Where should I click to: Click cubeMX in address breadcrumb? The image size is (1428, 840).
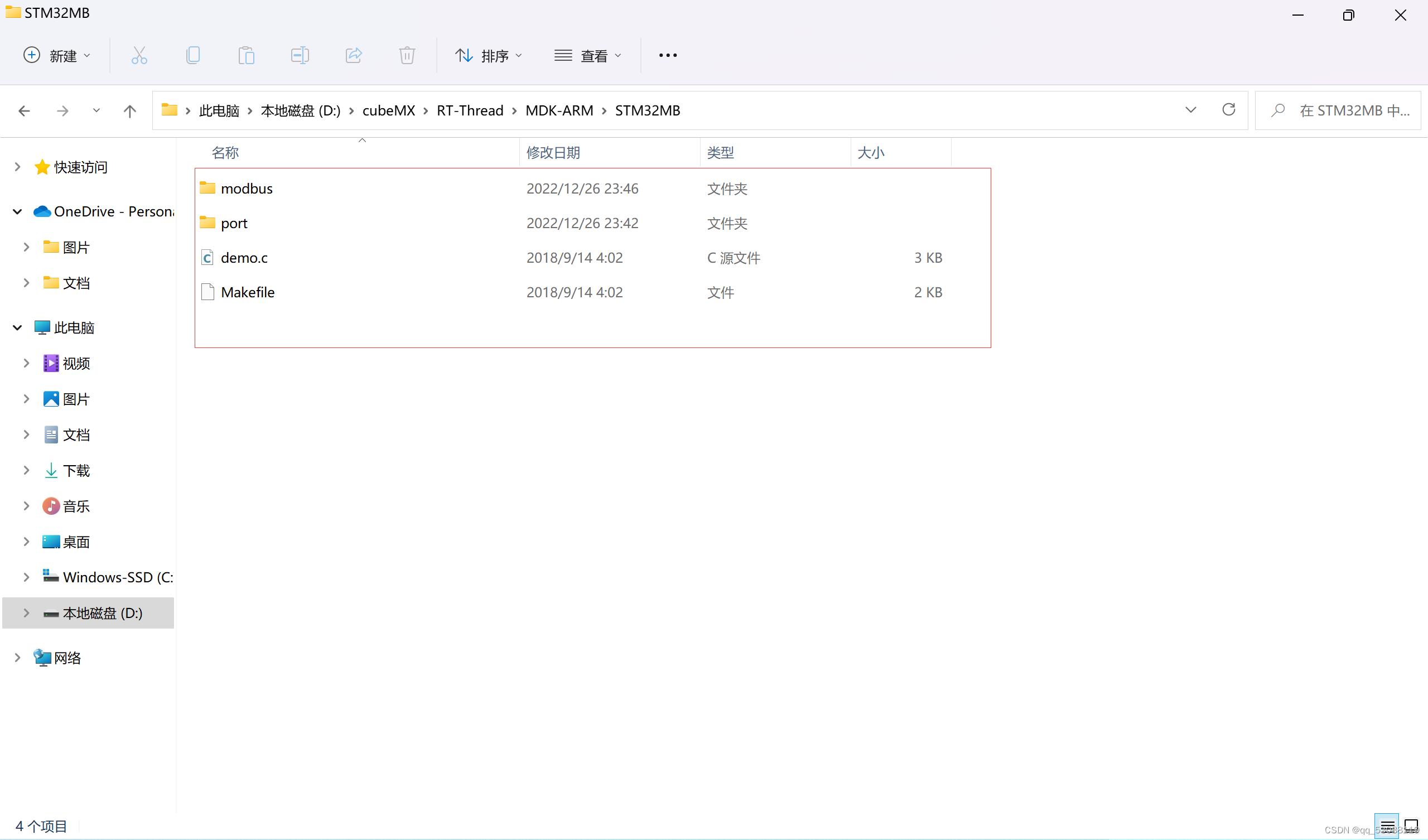pos(389,110)
